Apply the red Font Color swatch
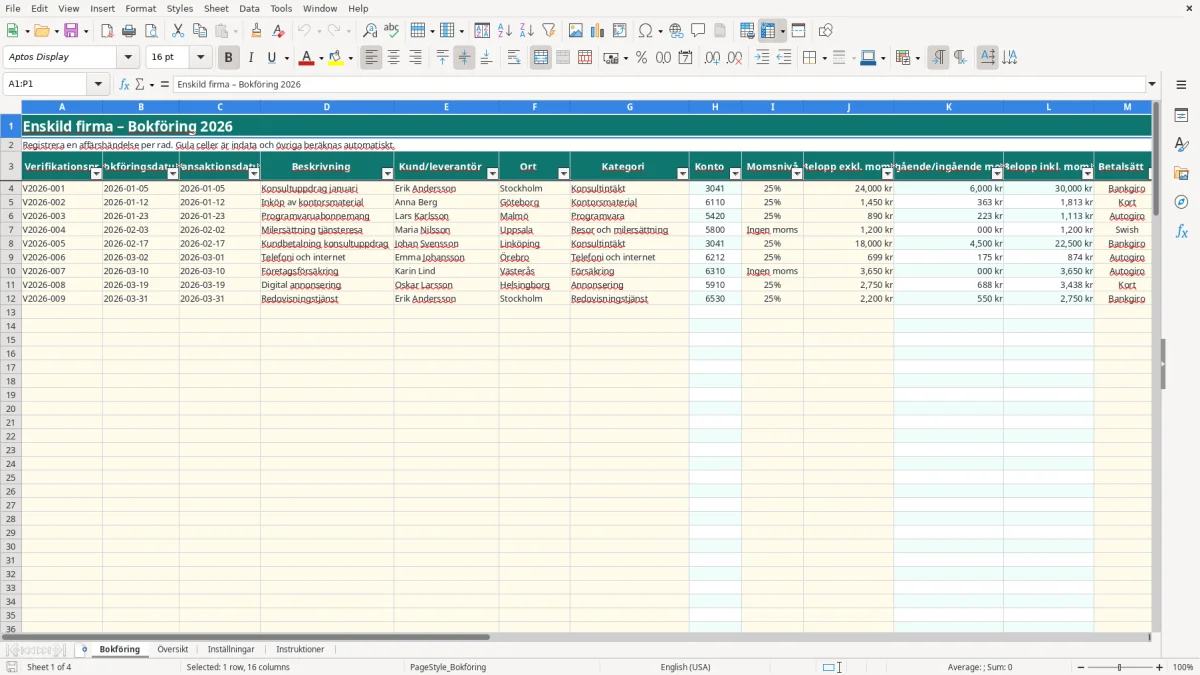The image size is (1200, 675). pyautogui.click(x=306, y=58)
